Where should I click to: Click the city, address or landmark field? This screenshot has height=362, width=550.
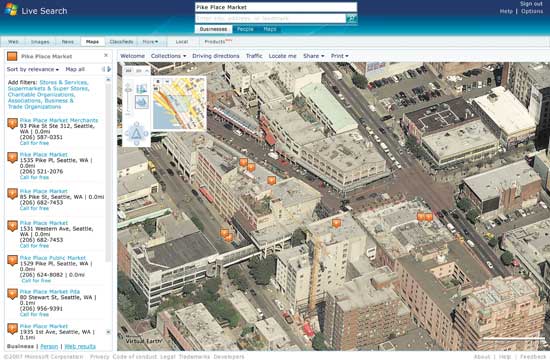click(270, 19)
